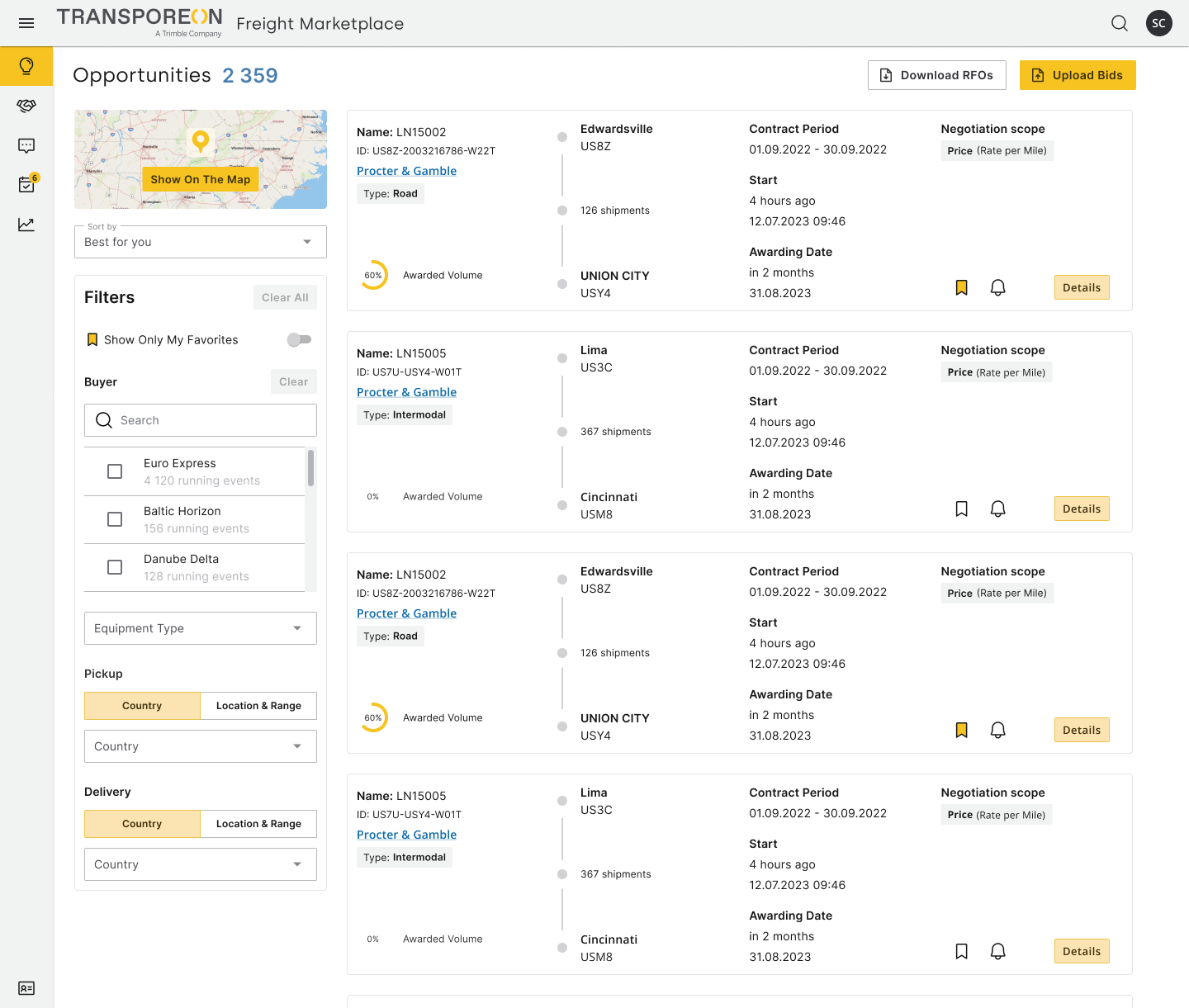Open the handshake icon in sidebar
This screenshot has width=1189, height=1008.
click(26, 106)
